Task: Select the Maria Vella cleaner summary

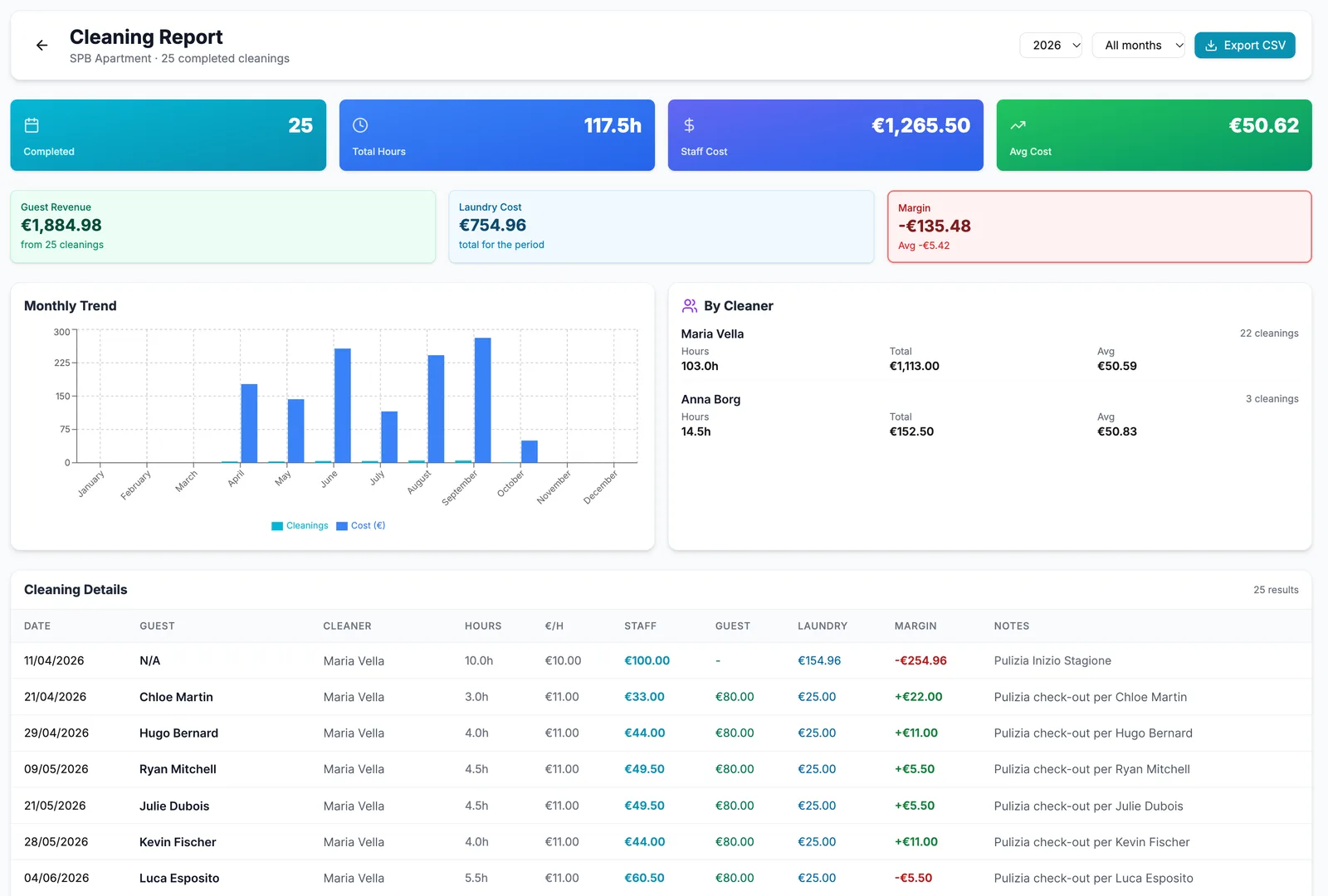Action: 989,350
